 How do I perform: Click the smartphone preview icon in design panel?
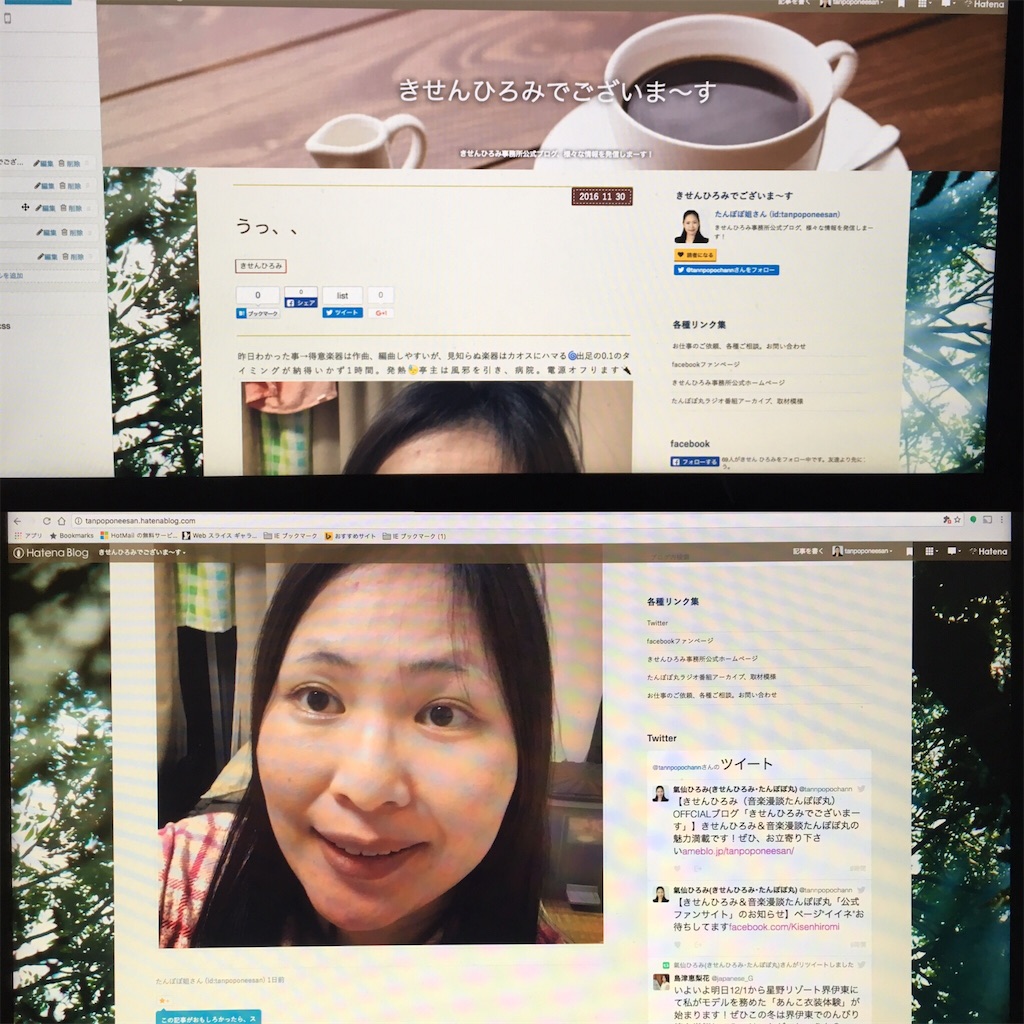tap(8, 19)
